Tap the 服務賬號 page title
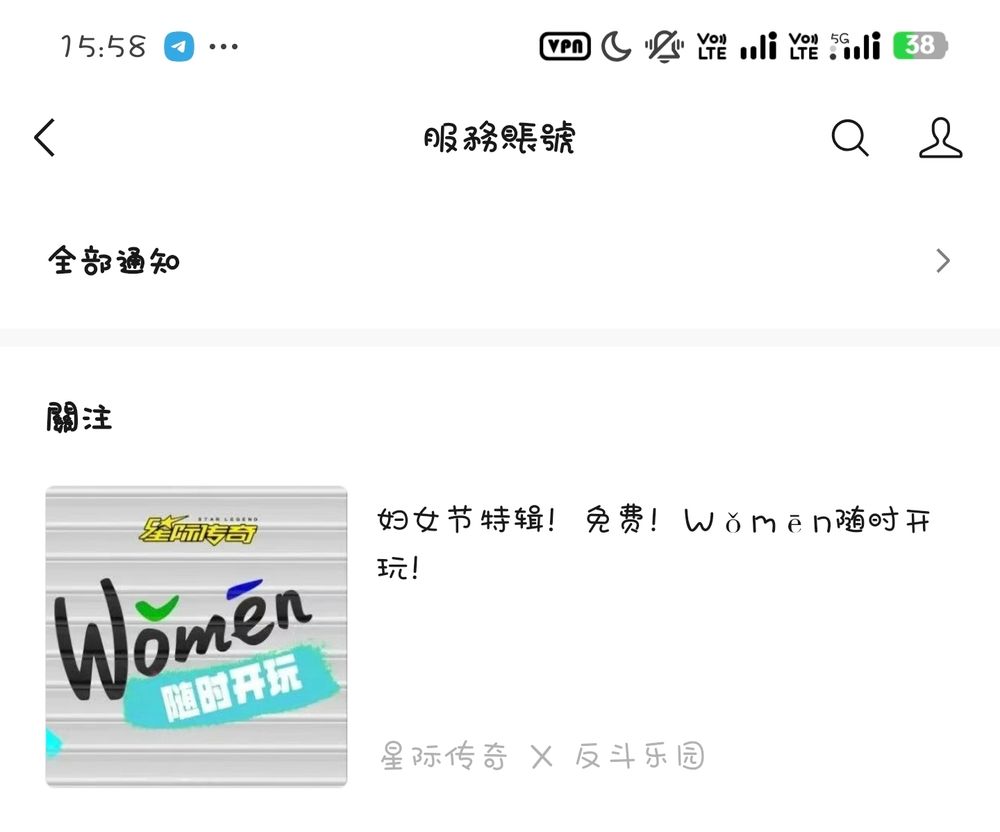This screenshot has width=1000, height=832. tap(499, 137)
